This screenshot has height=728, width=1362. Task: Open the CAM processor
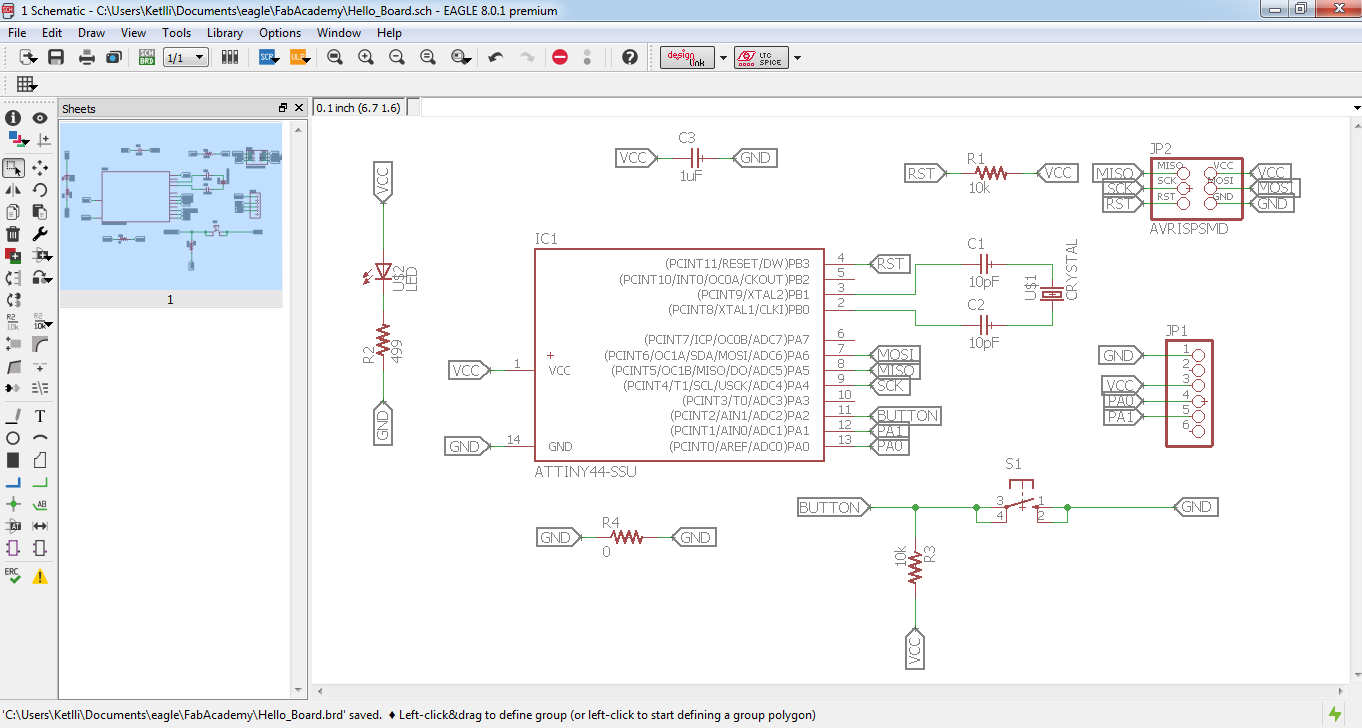click(x=113, y=57)
